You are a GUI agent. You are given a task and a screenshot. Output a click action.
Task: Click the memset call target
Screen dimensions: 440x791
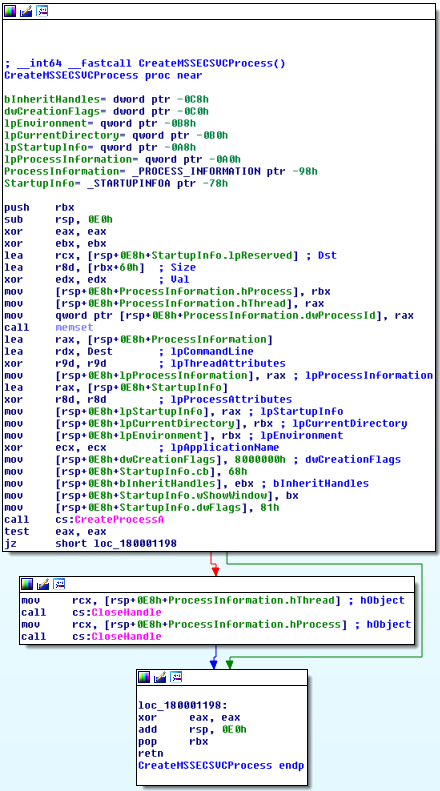point(74,327)
